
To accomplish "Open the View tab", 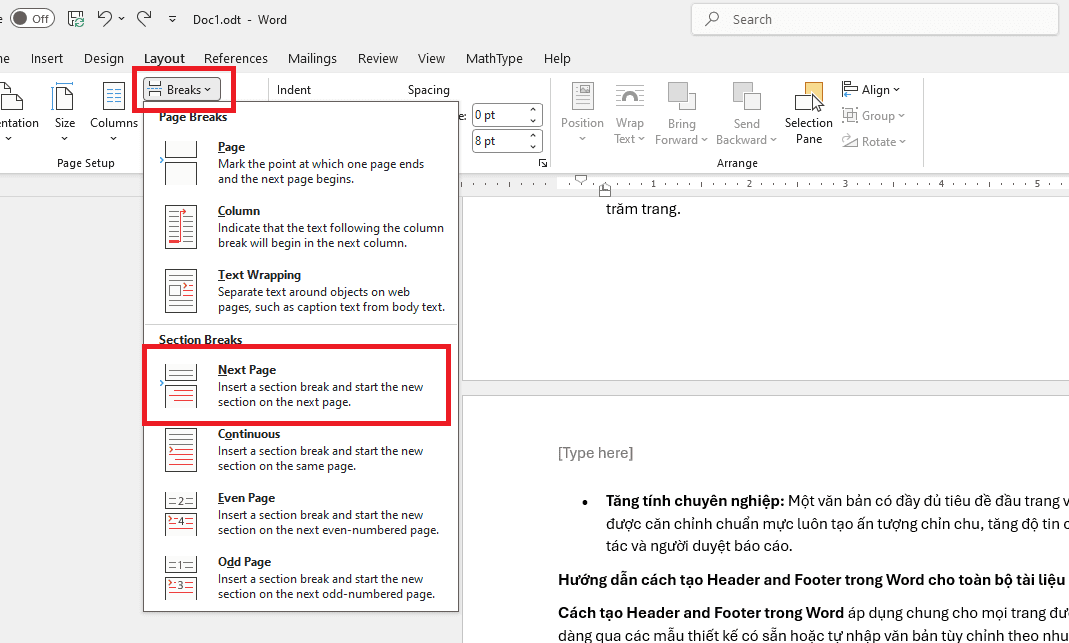I will 432,59.
